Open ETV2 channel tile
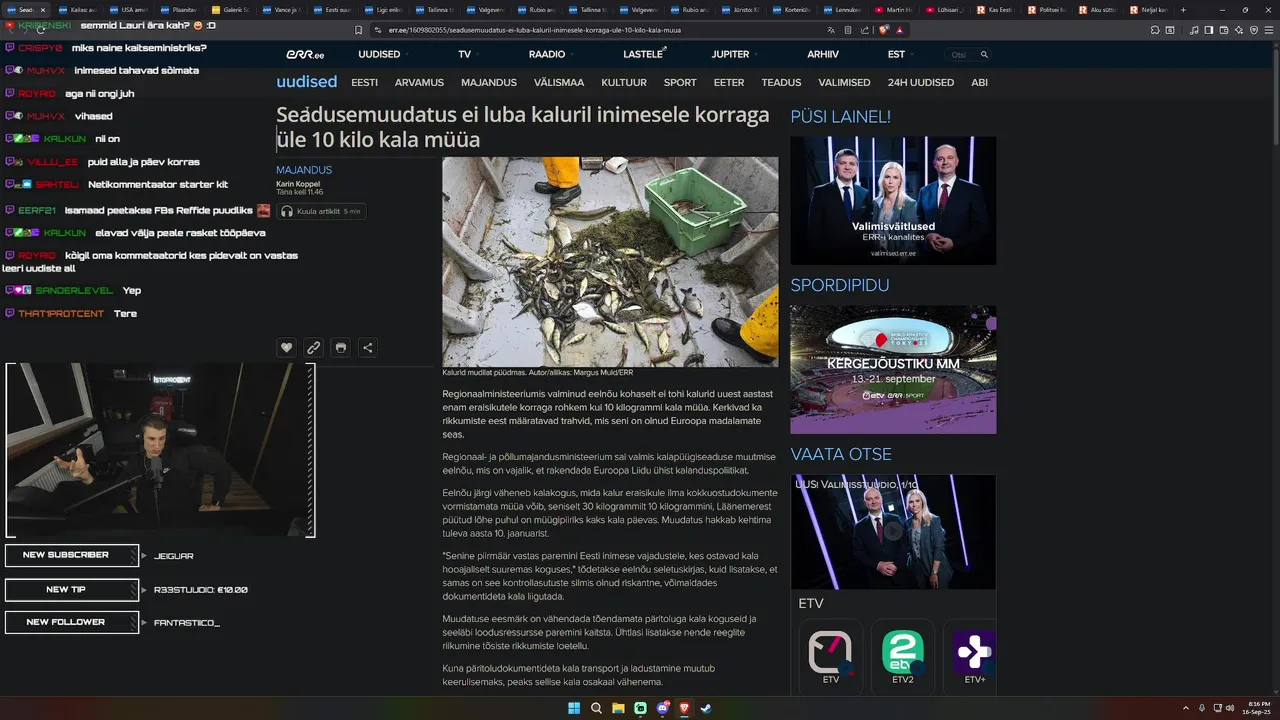The width and height of the screenshot is (1280, 720). pos(902,657)
